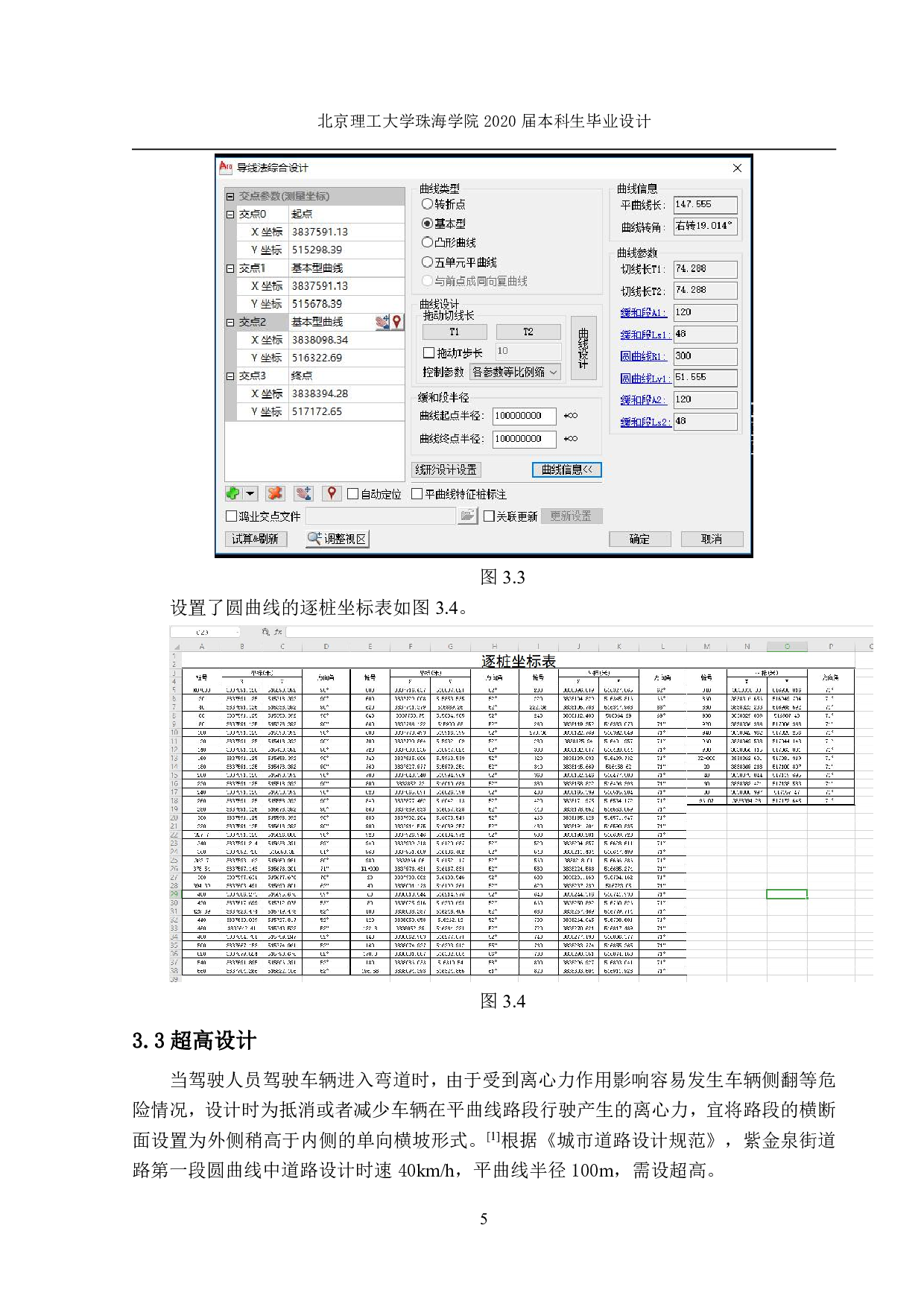This screenshot has width=924, height=1307.
Task: Click the red map pin icon in bottom toolbar
Action: [332, 493]
